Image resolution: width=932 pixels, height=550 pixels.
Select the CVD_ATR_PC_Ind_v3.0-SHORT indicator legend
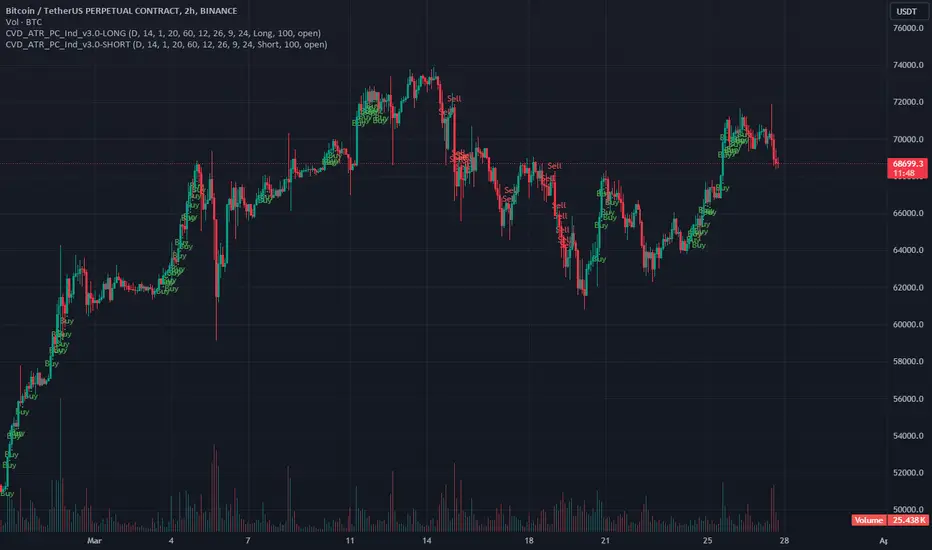coord(166,45)
